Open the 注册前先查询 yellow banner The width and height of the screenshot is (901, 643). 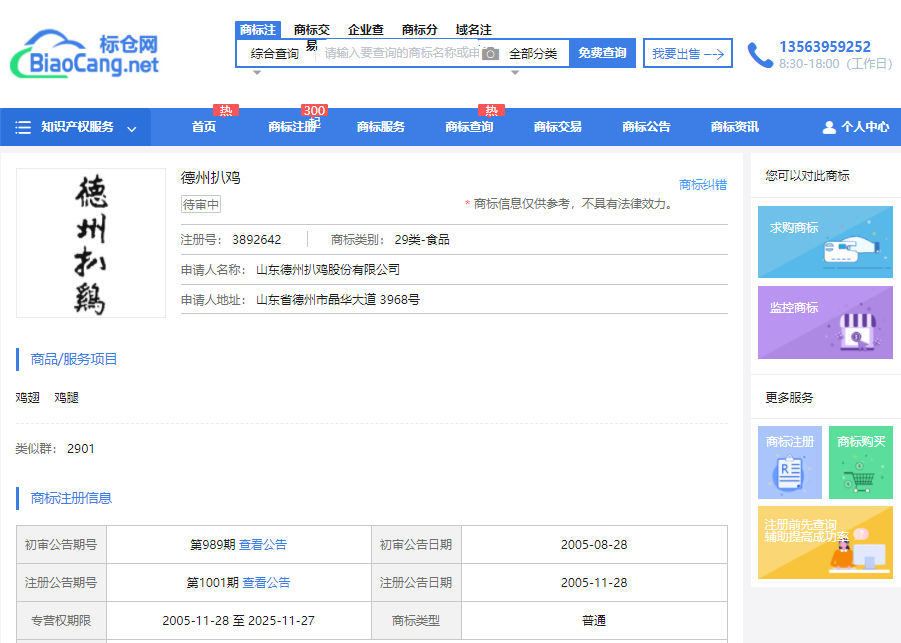[825, 542]
